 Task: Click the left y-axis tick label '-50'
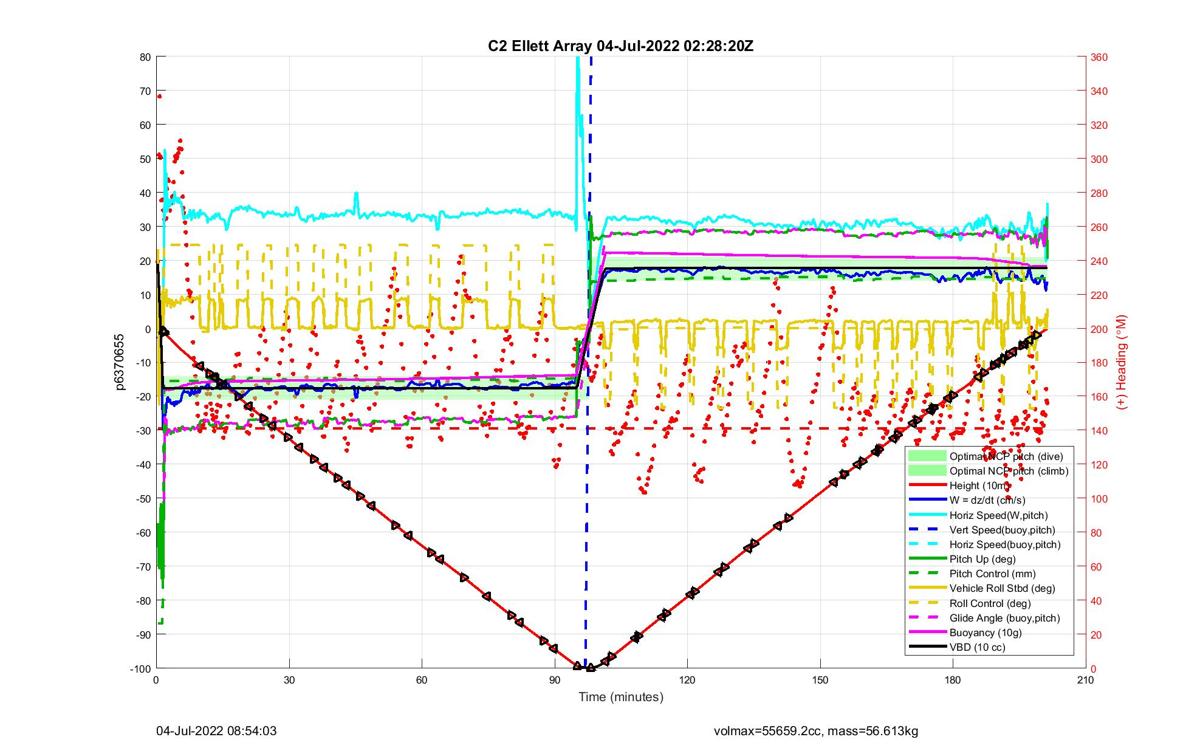pyautogui.click(x=142, y=498)
